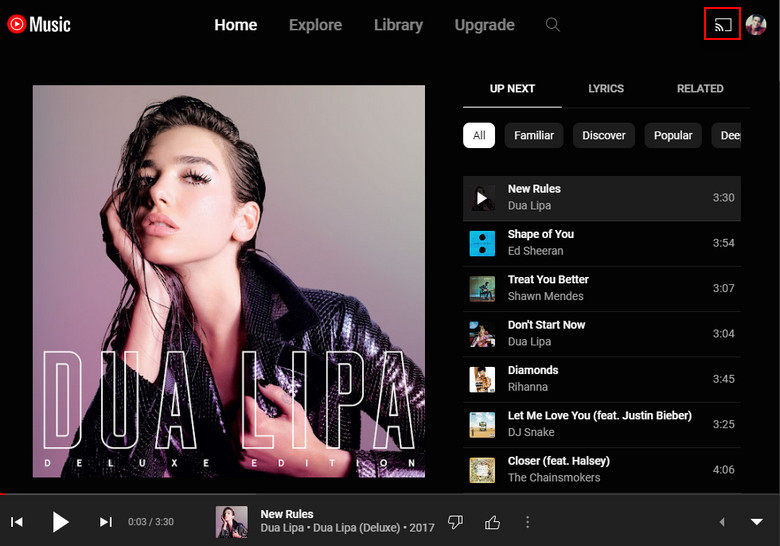Click the YouTube Music logo
This screenshot has height=546, width=780.
[39, 24]
